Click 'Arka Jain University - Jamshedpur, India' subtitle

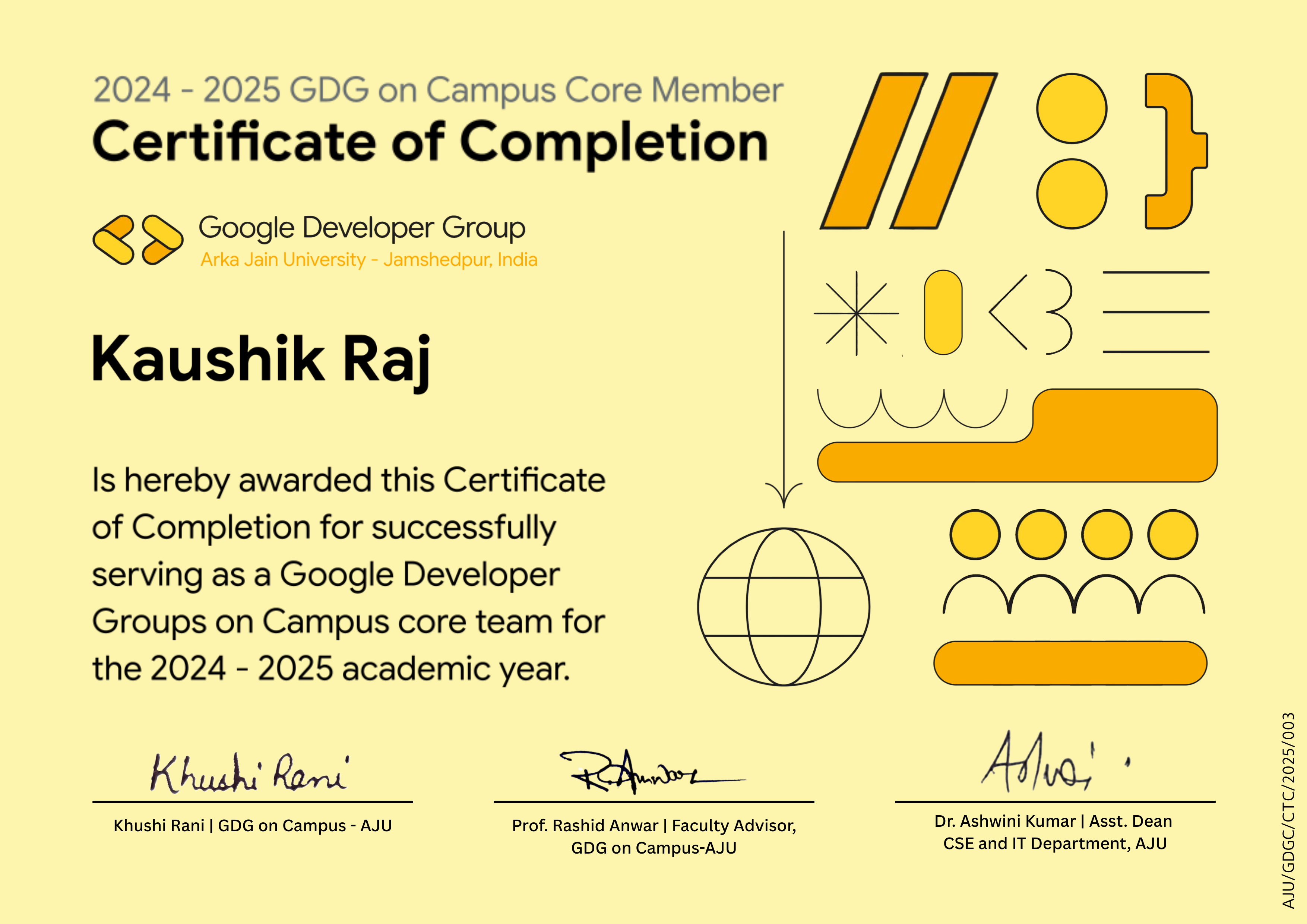pos(369,260)
